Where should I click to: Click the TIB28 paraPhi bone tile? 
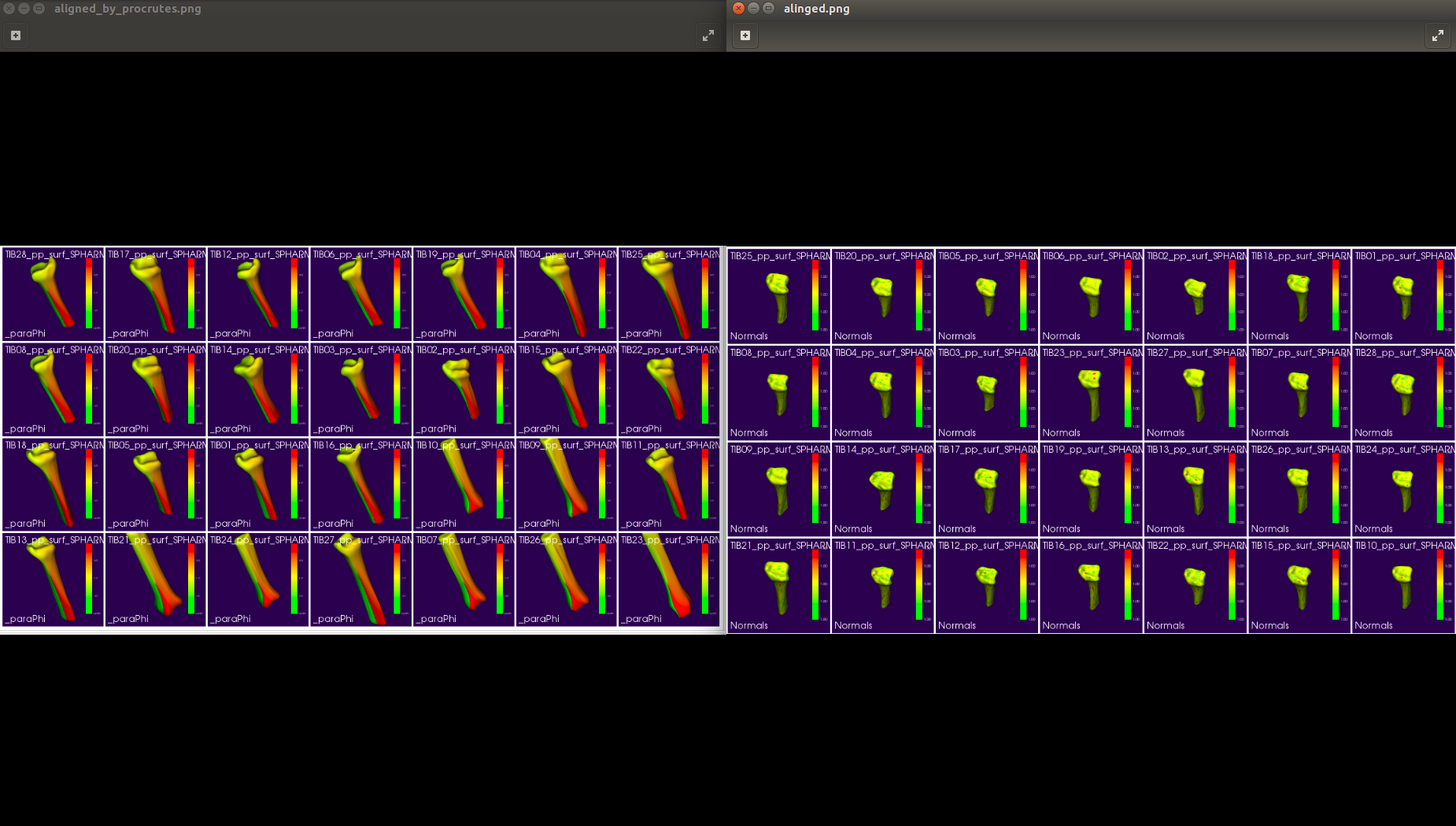click(53, 294)
